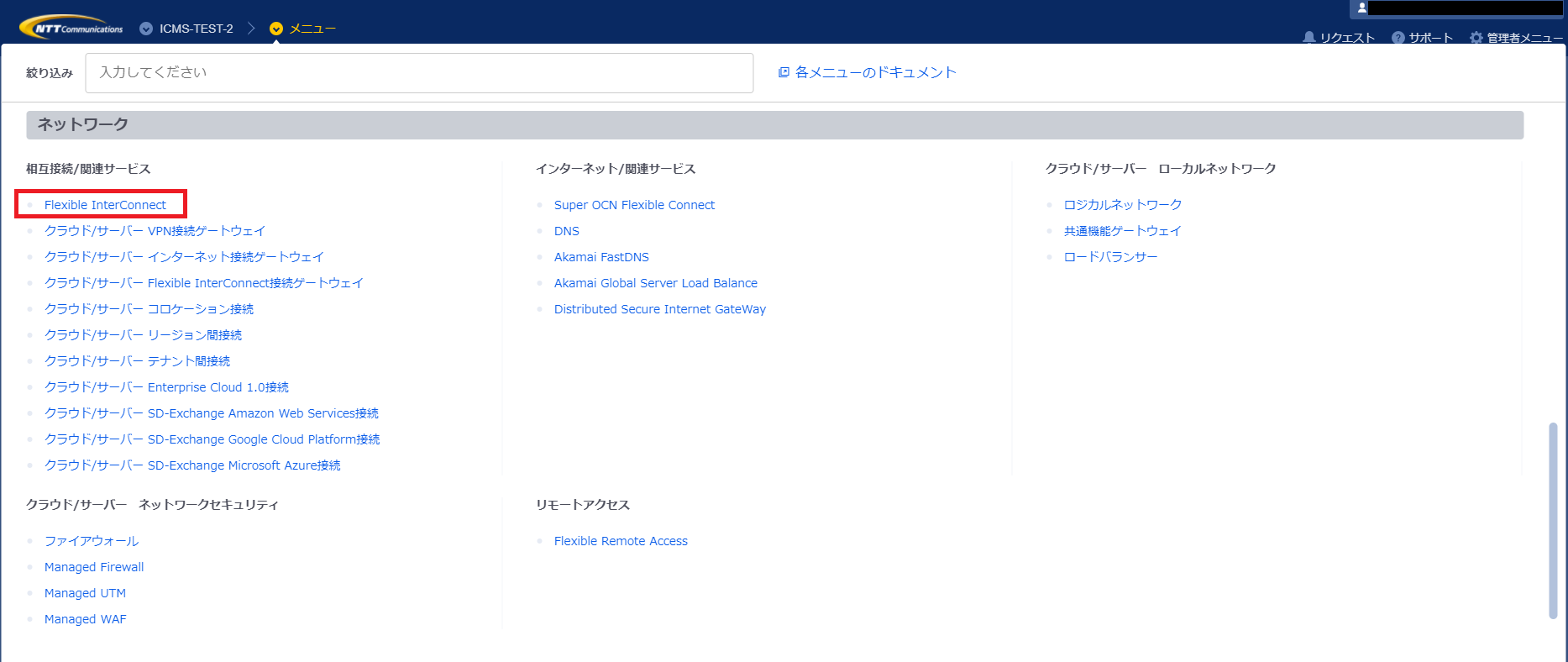
Task: Open Akamai Global Server Load Balance
Action: 656,283
